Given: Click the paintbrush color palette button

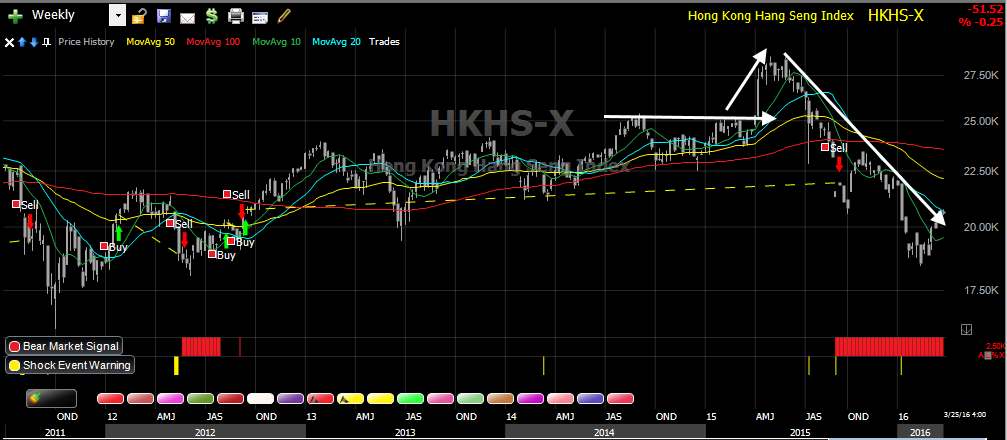Looking at the screenshot, I should 51,399.
